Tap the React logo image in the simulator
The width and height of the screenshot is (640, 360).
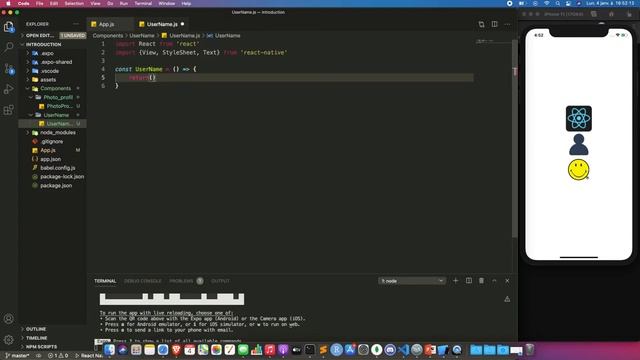click(x=578, y=118)
